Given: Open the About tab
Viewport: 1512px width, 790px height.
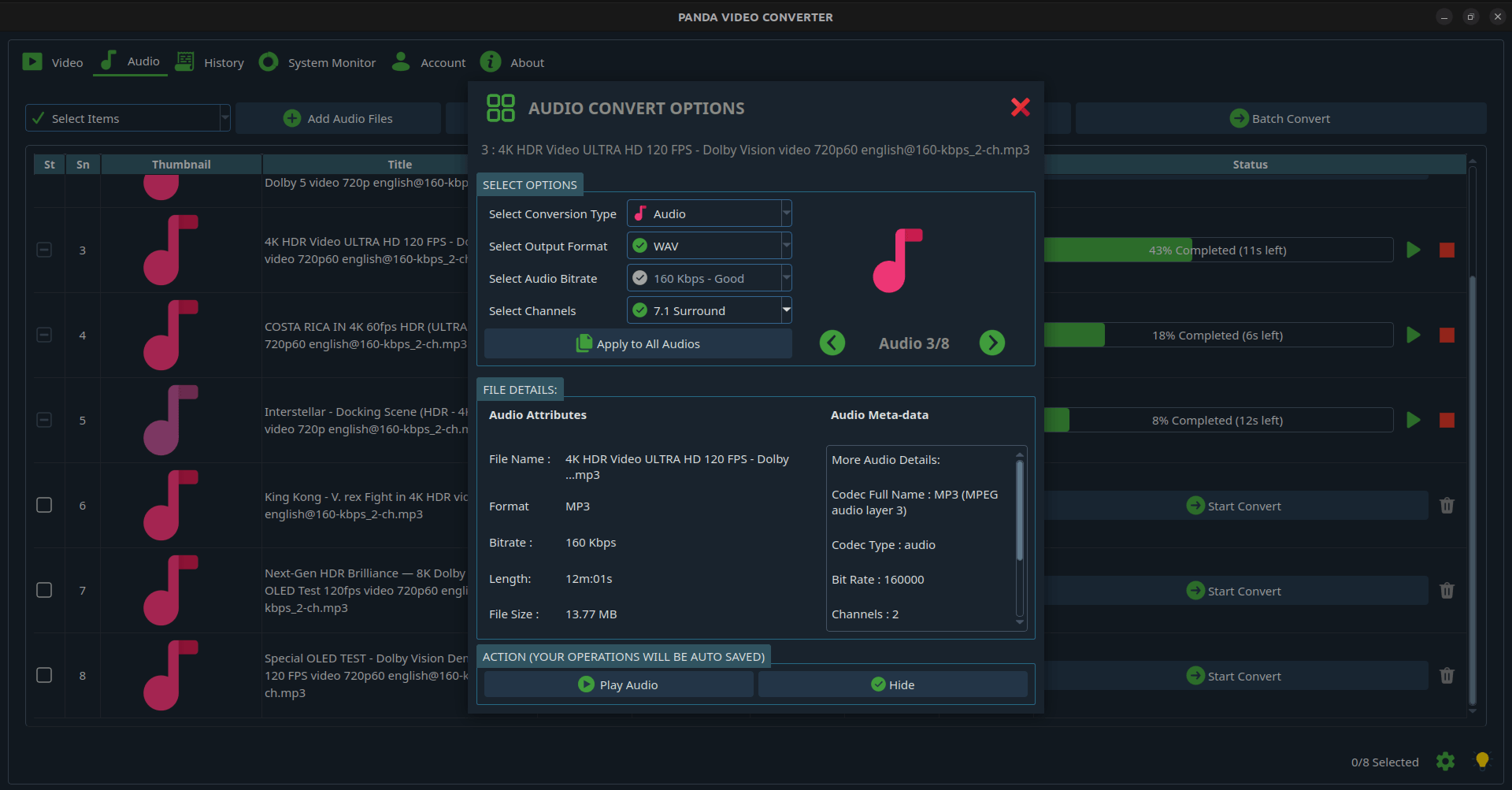Looking at the screenshot, I should (x=513, y=62).
